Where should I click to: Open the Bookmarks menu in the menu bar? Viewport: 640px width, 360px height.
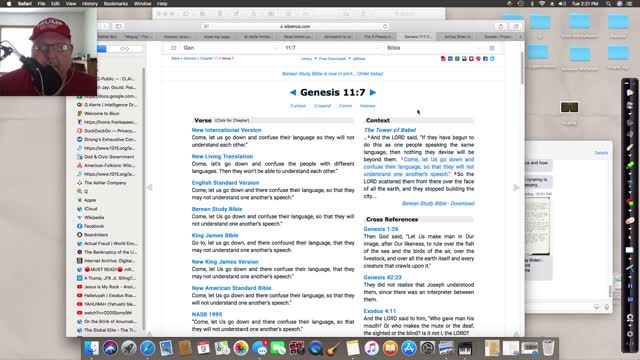click(x=116, y=4)
